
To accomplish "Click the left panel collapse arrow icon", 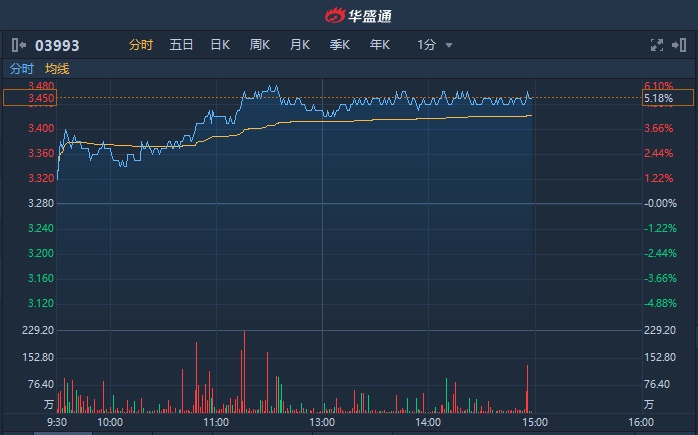I will coord(19,45).
